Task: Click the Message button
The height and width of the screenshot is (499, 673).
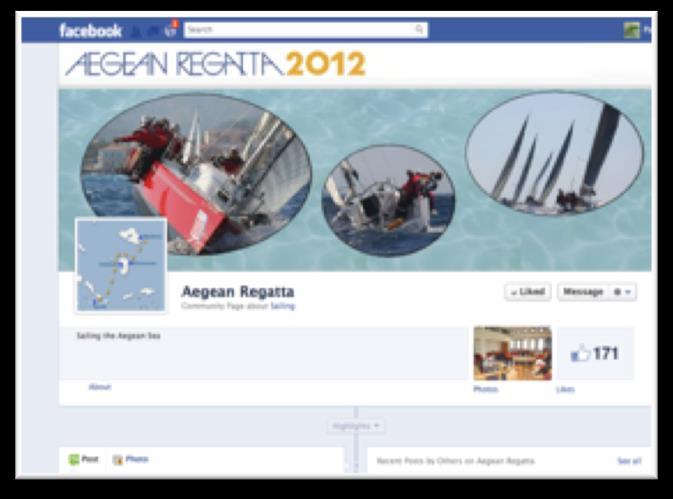Action: pyautogui.click(x=583, y=292)
